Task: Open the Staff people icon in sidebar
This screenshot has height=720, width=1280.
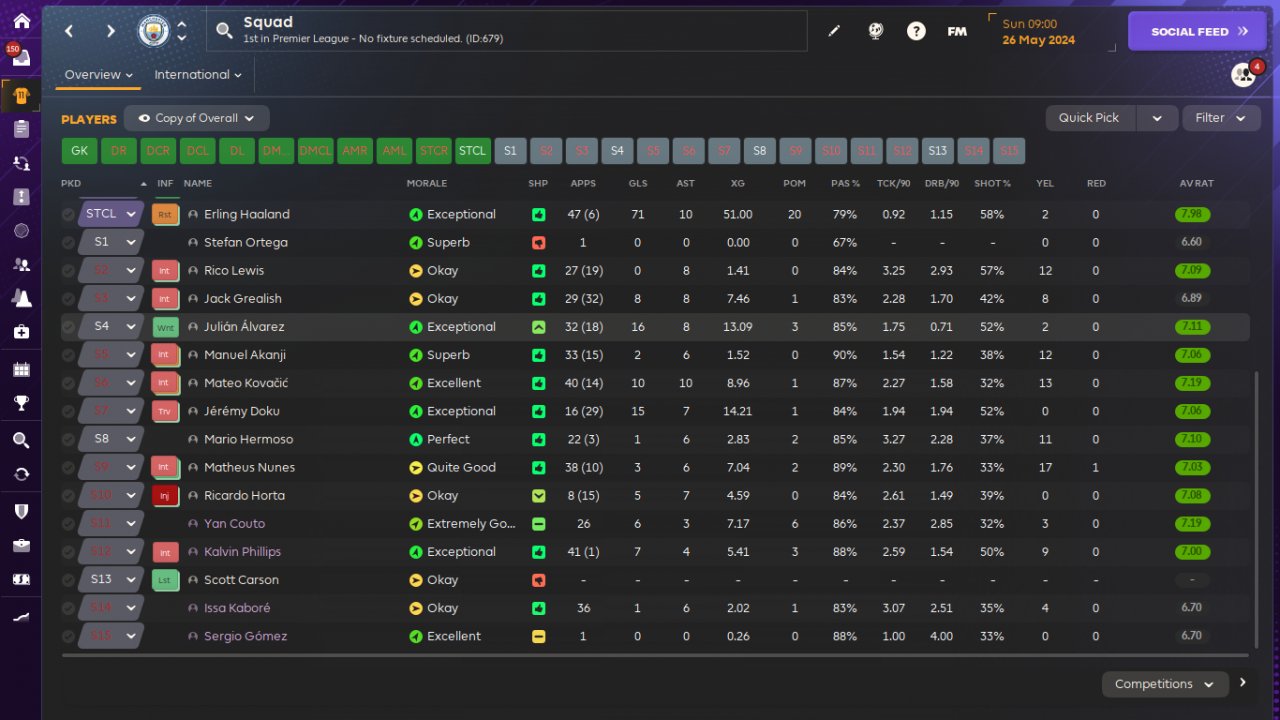Action: click(21, 265)
